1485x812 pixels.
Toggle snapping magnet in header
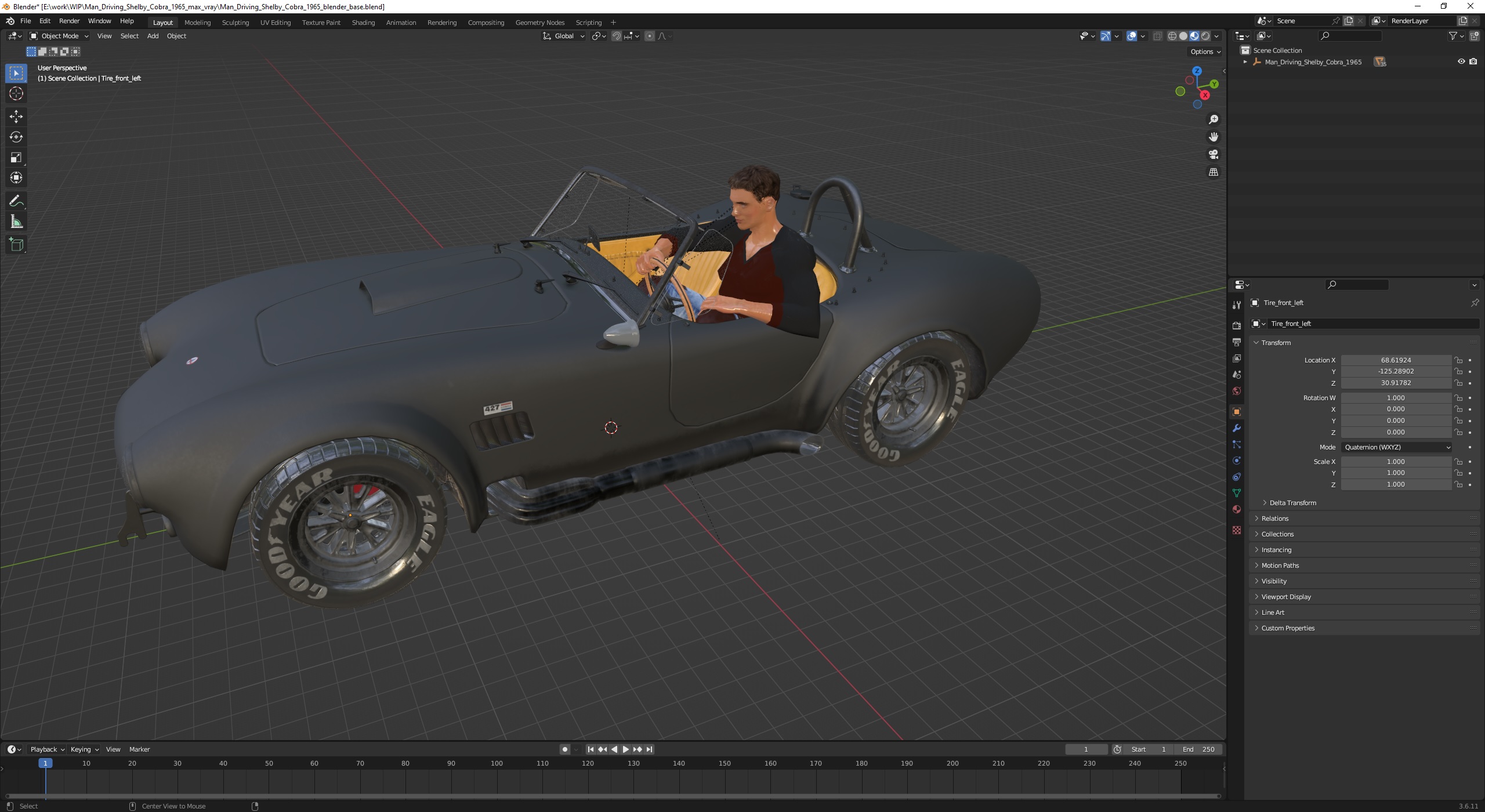(x=616, y=36)
